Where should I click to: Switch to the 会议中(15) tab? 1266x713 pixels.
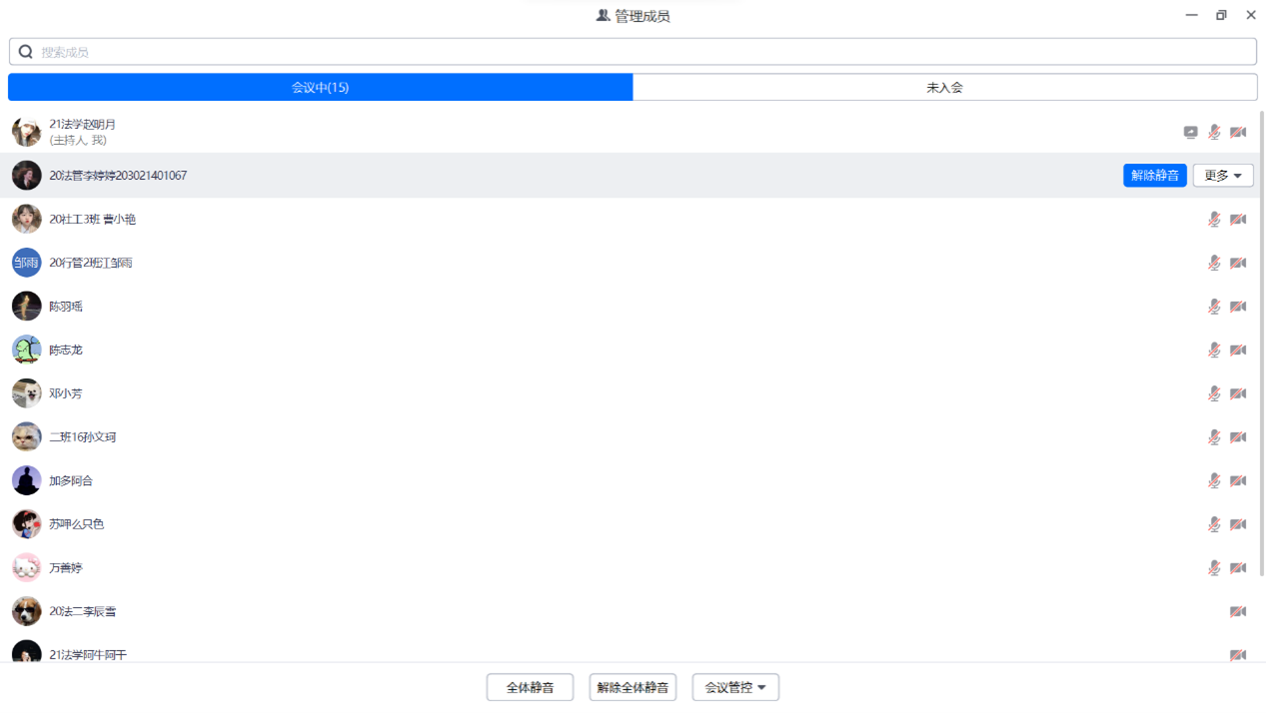(320, 88)
